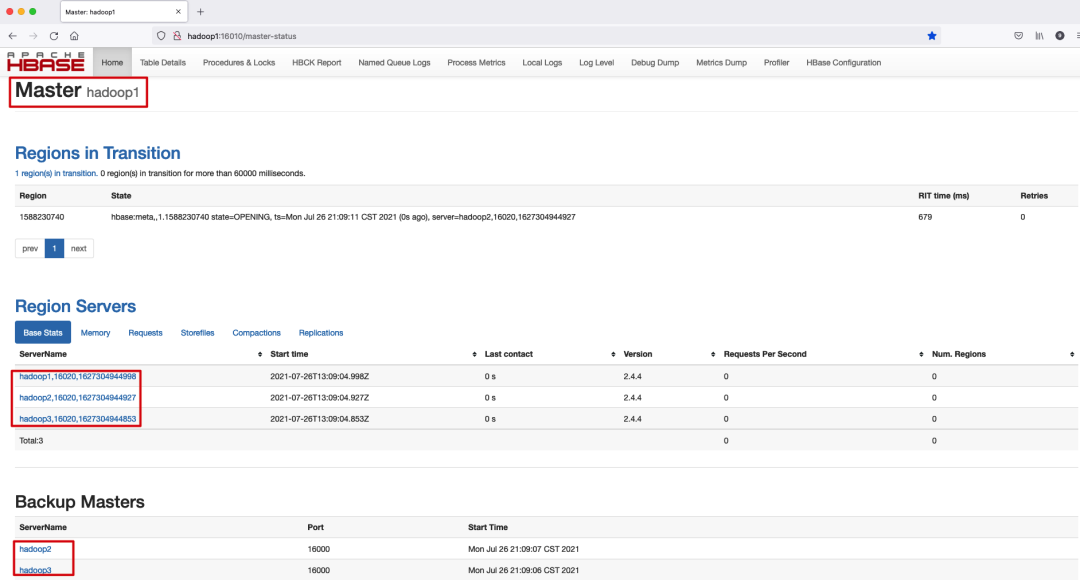
Task: Open Process Metrics page
Action: [476, 63]
